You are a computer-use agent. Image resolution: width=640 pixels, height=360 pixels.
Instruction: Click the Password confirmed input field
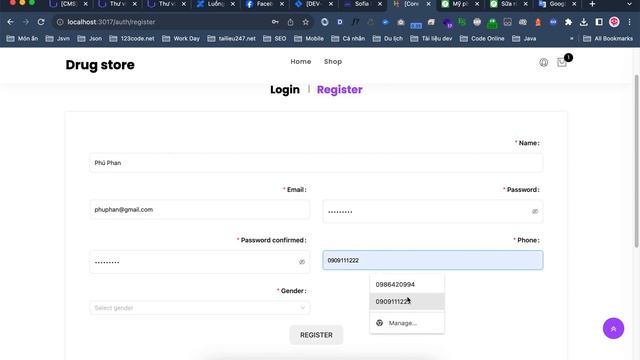click(x=200, y=262)
